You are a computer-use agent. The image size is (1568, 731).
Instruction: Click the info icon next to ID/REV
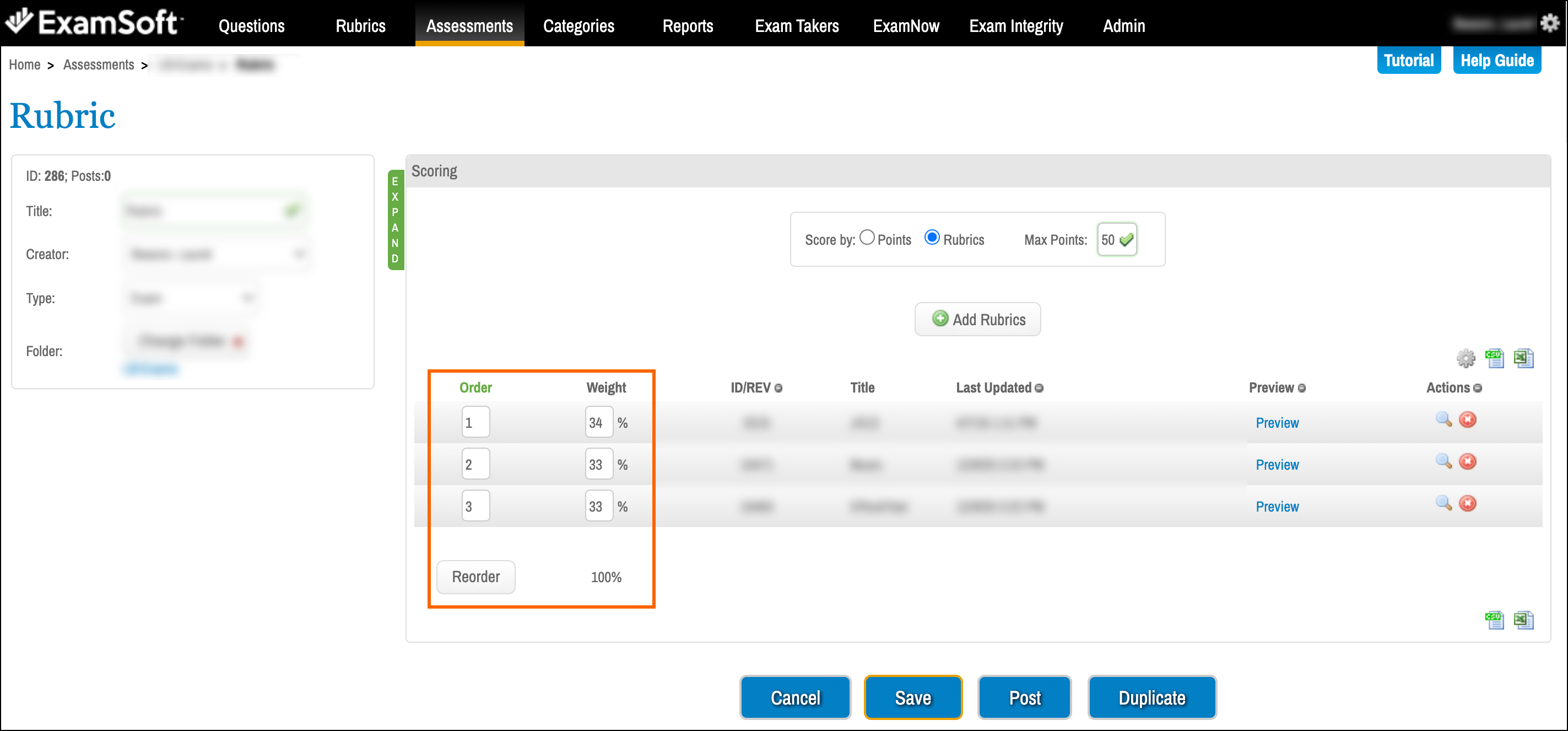point(778,388)
